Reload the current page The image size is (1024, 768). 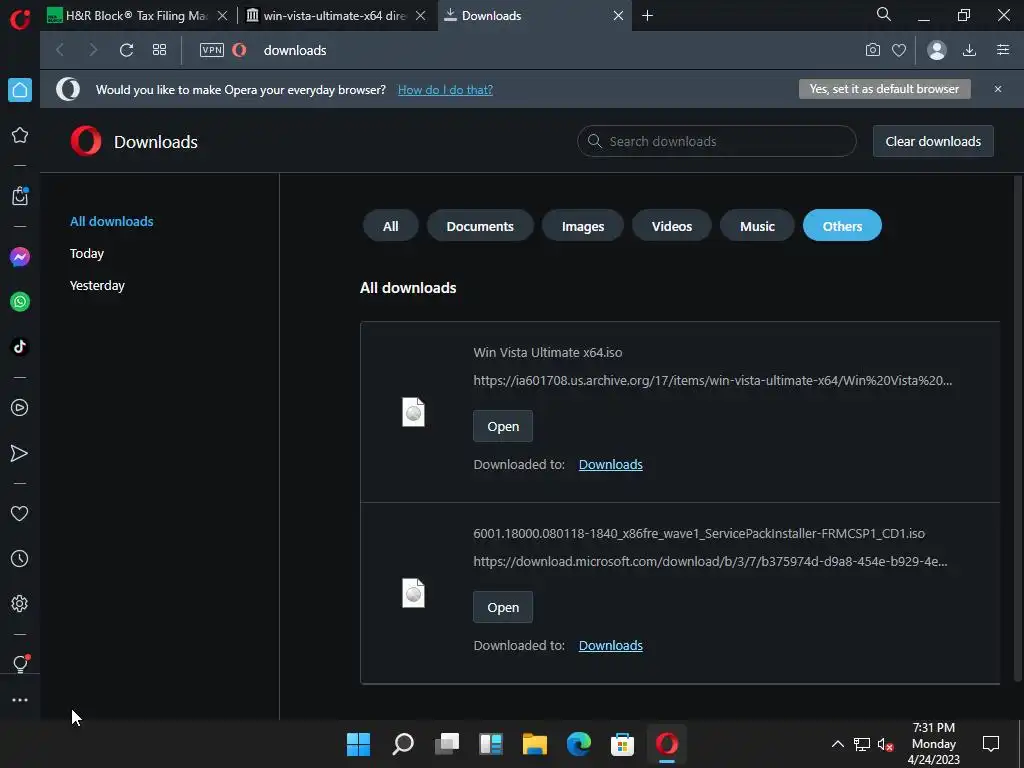click(126, 50)
